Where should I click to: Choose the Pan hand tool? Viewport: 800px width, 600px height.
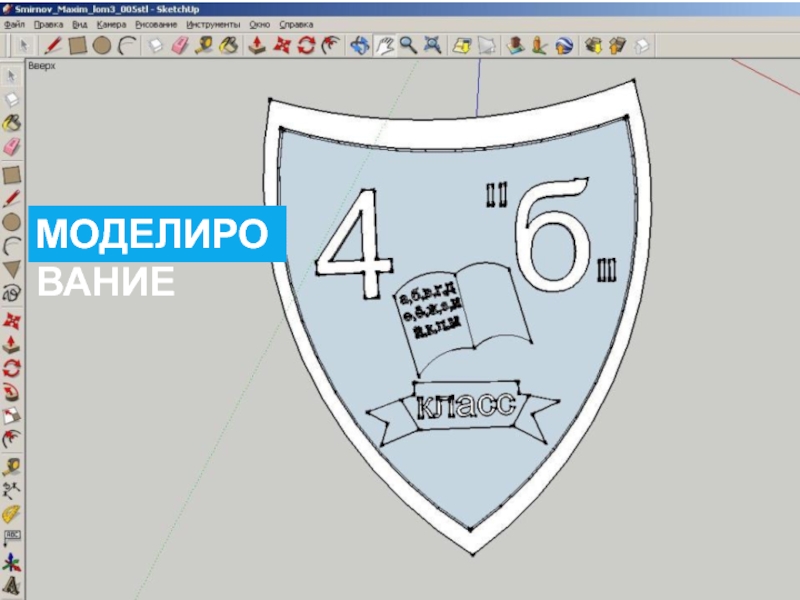point(384,46)
